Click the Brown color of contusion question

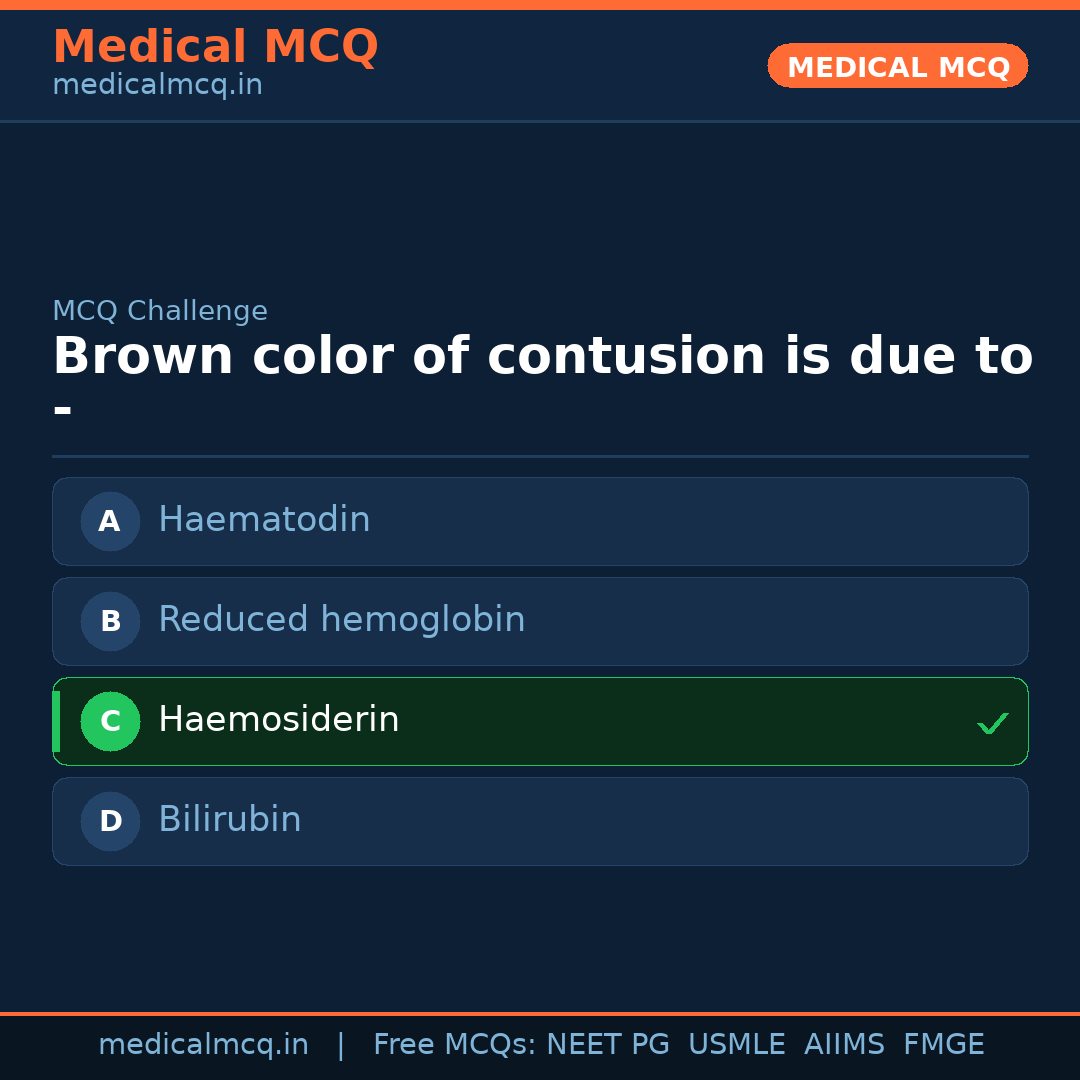(x=542, y=357)
